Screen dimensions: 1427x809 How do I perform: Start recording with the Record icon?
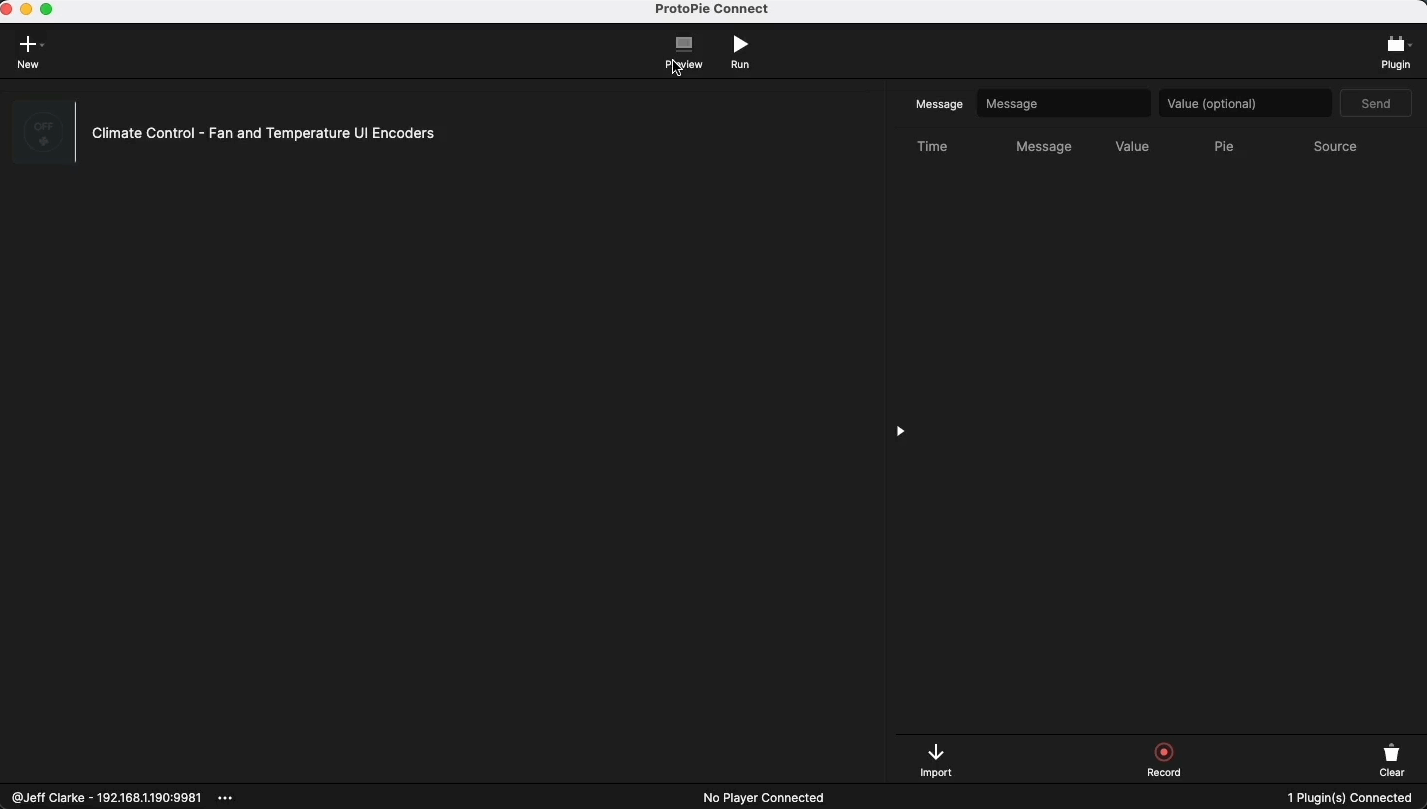click(1164, 752)
